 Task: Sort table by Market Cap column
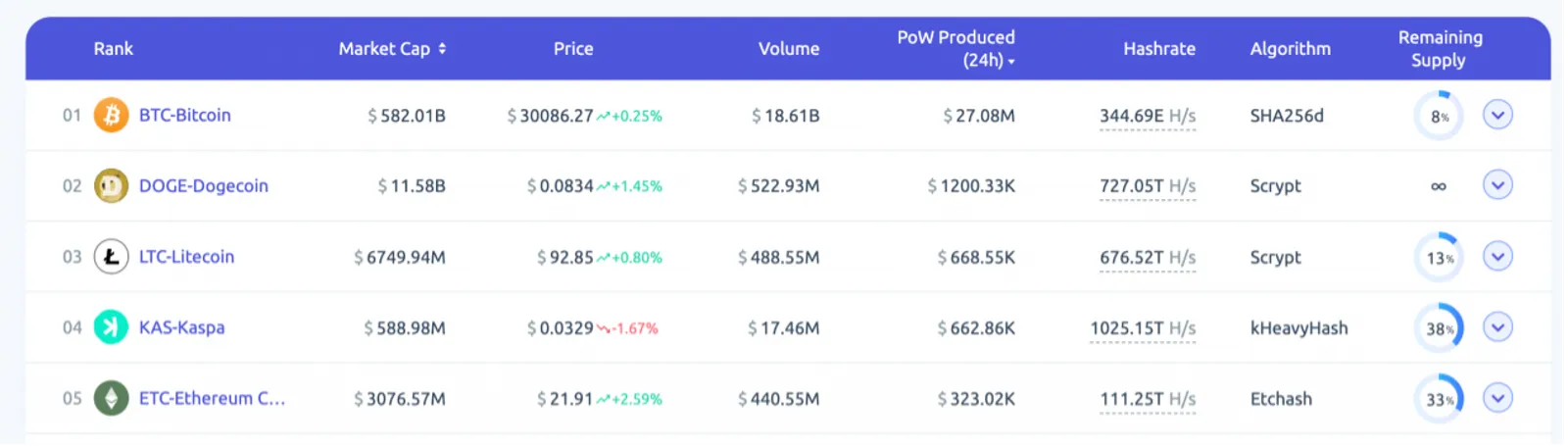pyautogui.click(x=392, y=48)
